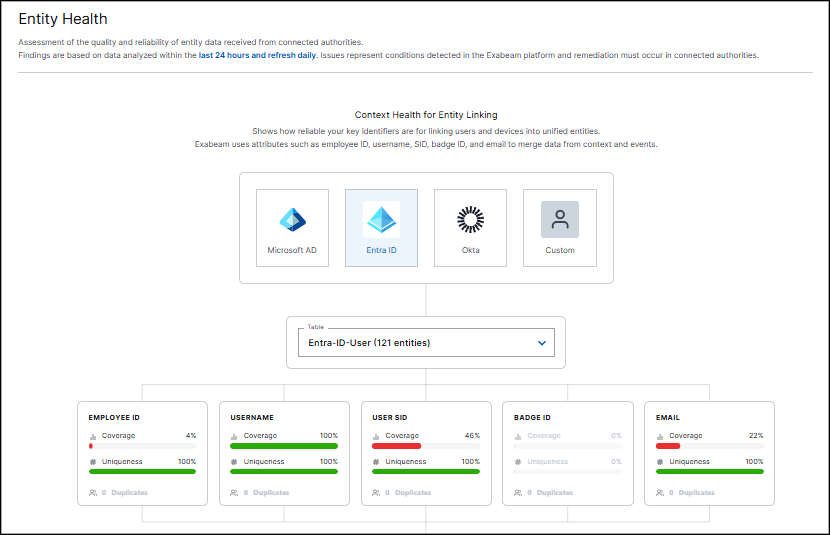Click the Username Coverage green progress bar
Screen dimensions: 830x535
(284, 446)
